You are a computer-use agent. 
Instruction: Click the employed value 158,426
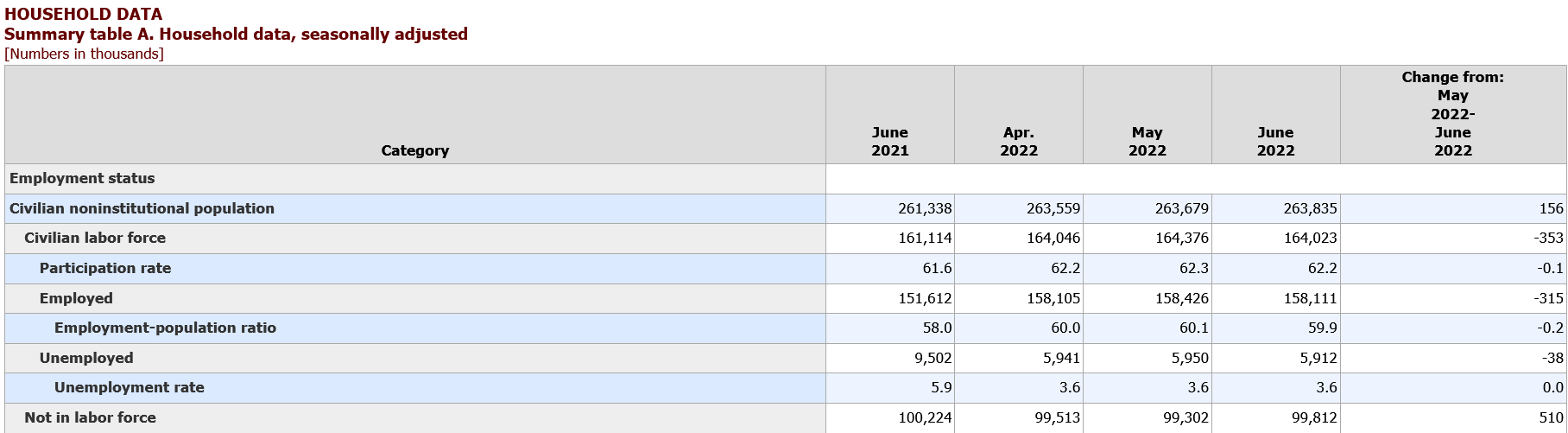coord(1182,298)
